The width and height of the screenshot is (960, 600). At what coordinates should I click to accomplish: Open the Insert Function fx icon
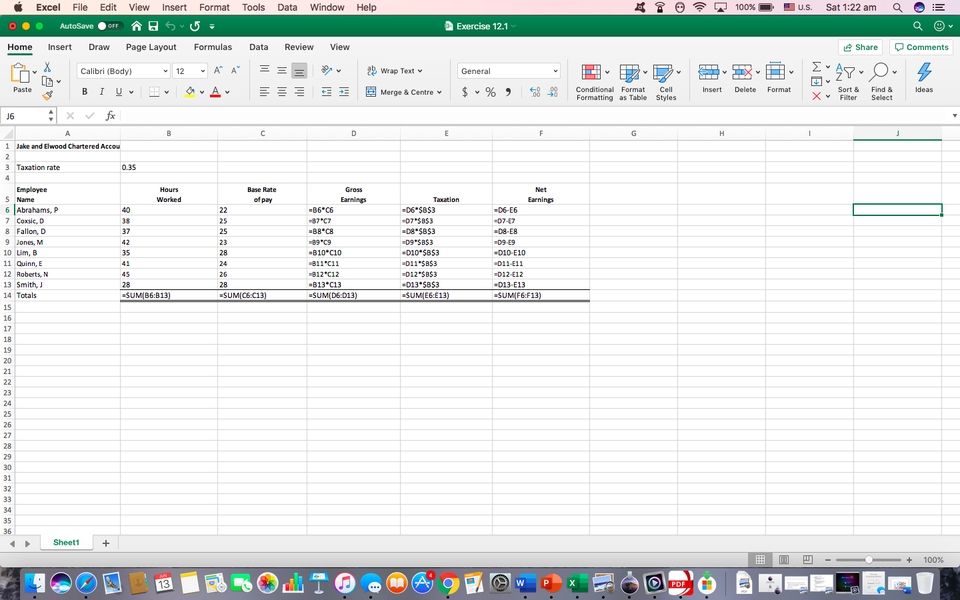click(x=110, y=116)
